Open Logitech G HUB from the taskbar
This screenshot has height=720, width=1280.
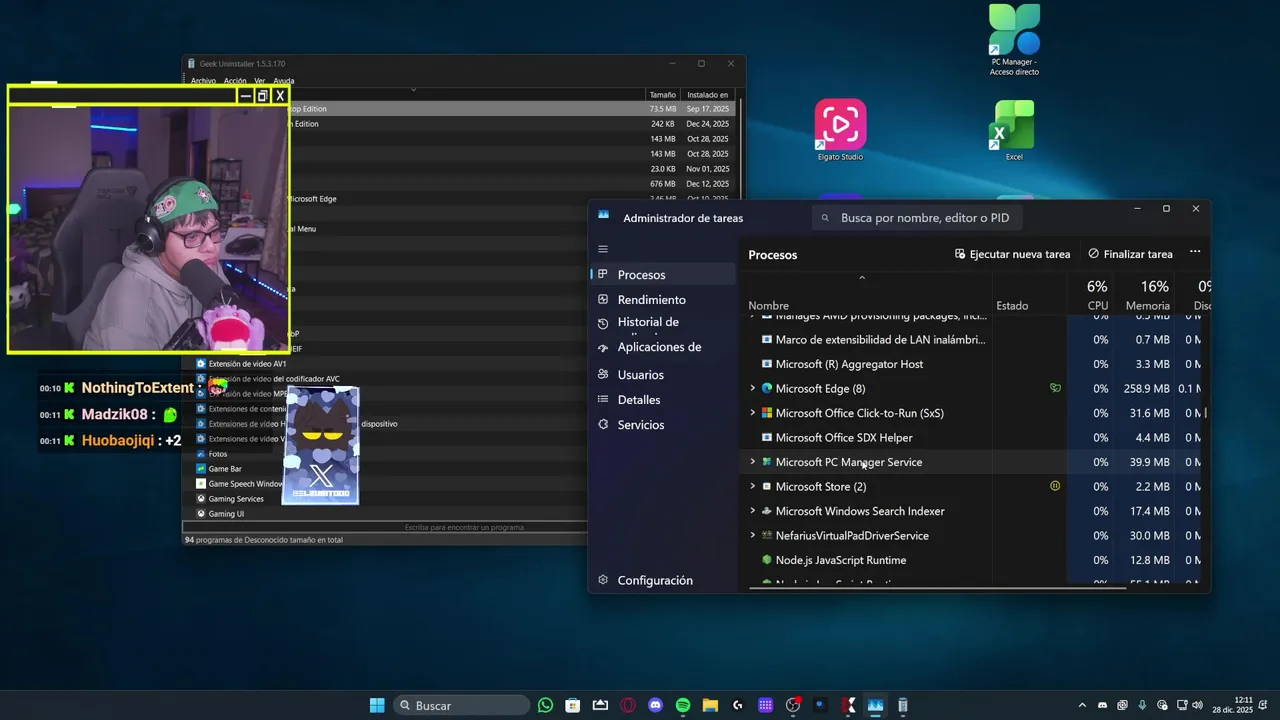(738, 705)
